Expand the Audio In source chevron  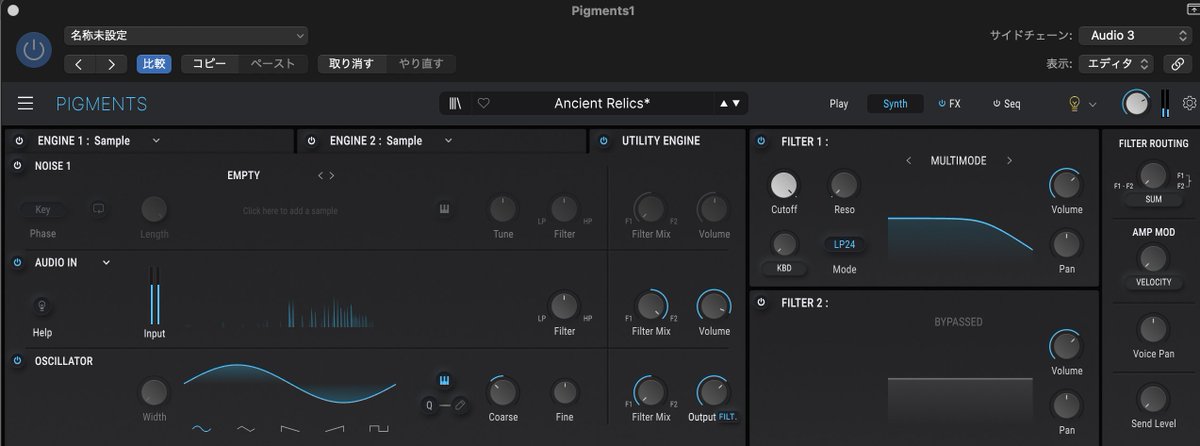pyautogui.click(x=106, y=263)
